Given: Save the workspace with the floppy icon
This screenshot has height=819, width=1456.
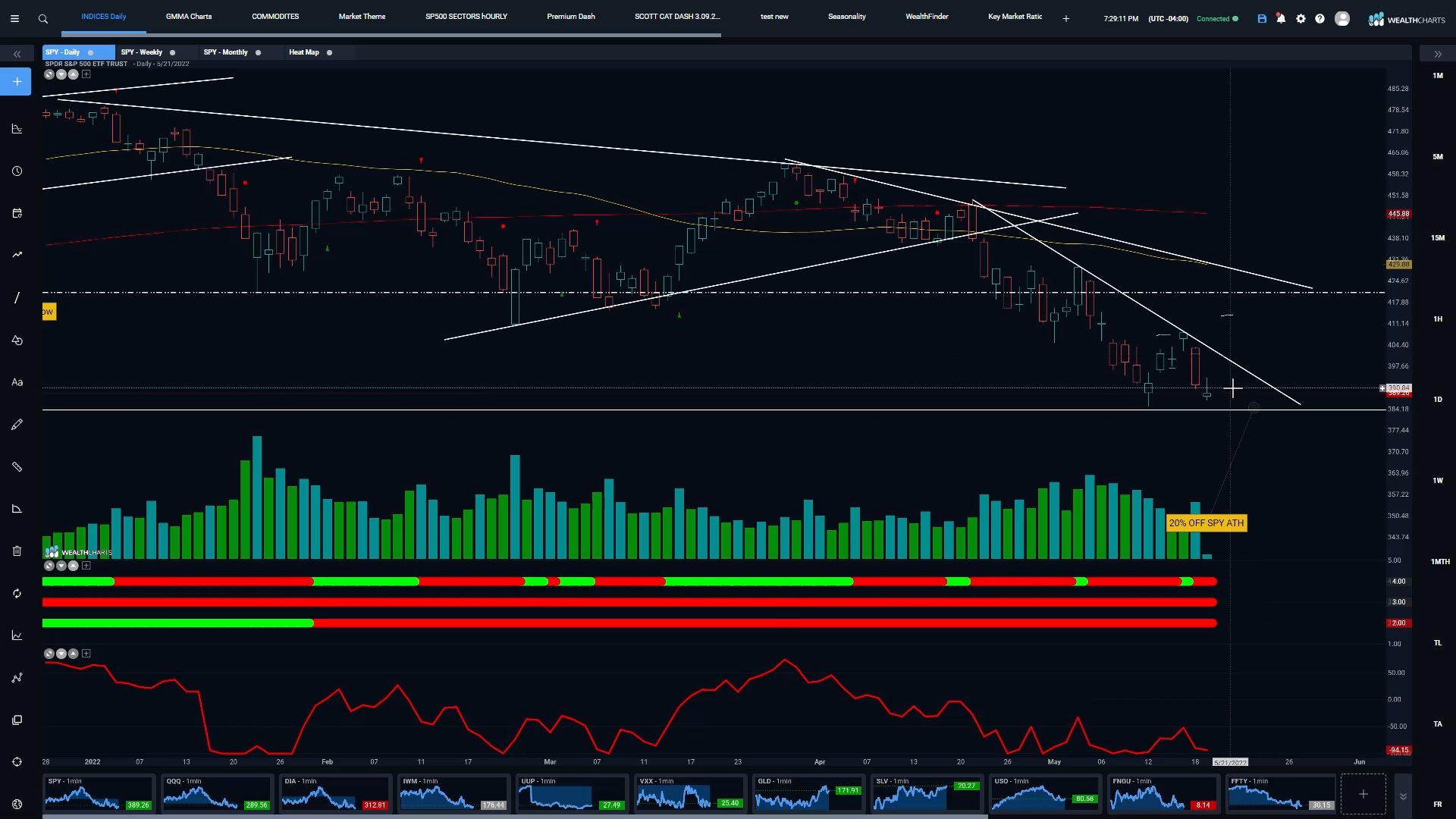Looking at the screenshot, I should (x=1262, y=18).
